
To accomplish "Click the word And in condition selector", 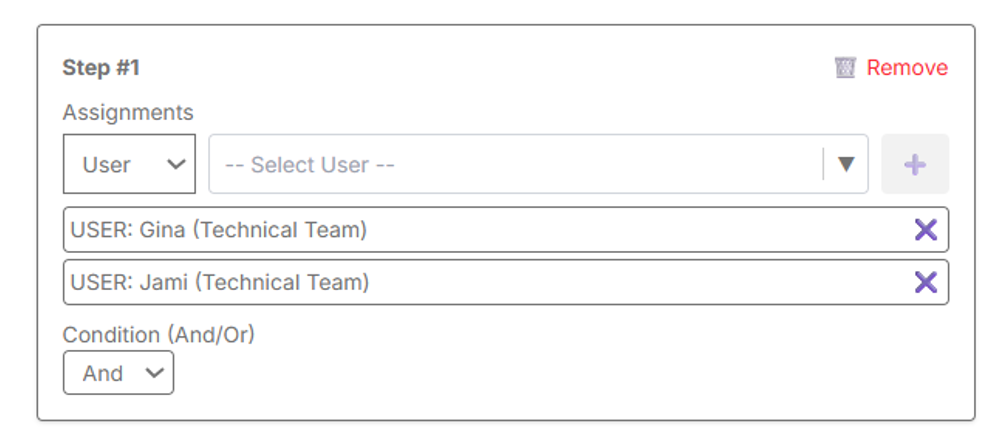I will point(103,374).
